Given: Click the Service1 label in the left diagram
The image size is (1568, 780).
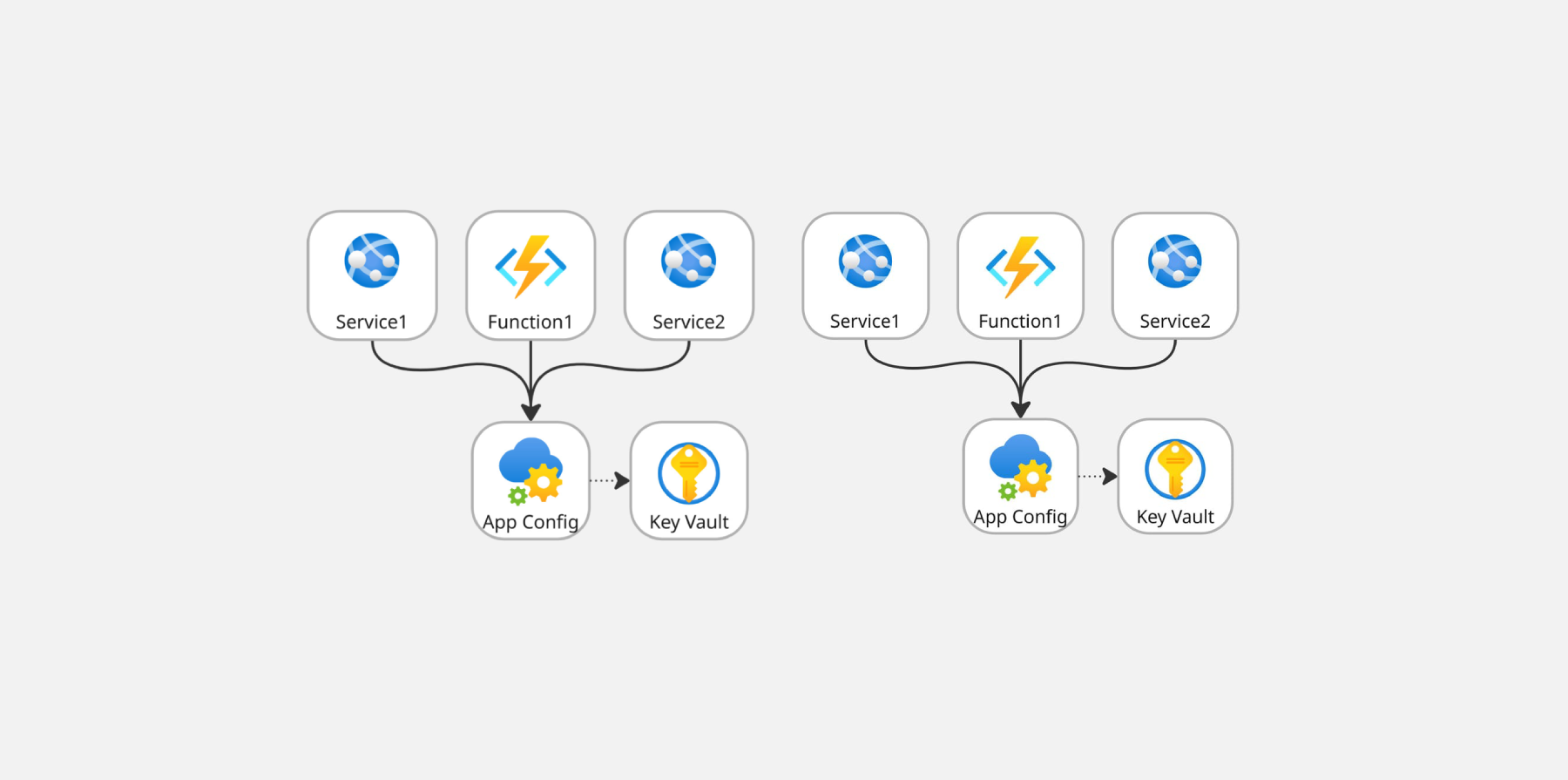Looking at the screenshot, I should (371, 322).
